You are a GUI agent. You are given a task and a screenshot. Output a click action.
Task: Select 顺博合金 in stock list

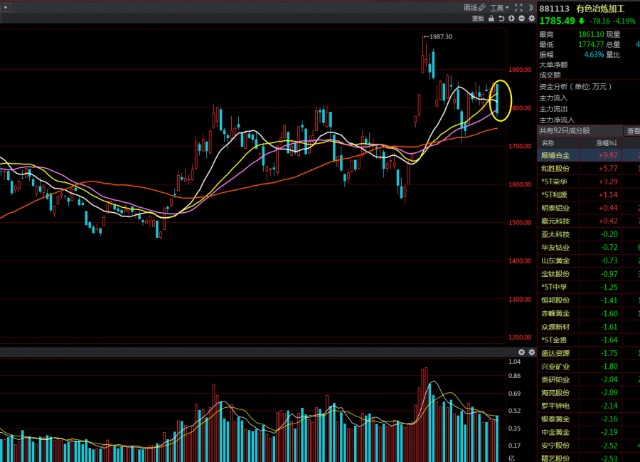pos(555,156)
